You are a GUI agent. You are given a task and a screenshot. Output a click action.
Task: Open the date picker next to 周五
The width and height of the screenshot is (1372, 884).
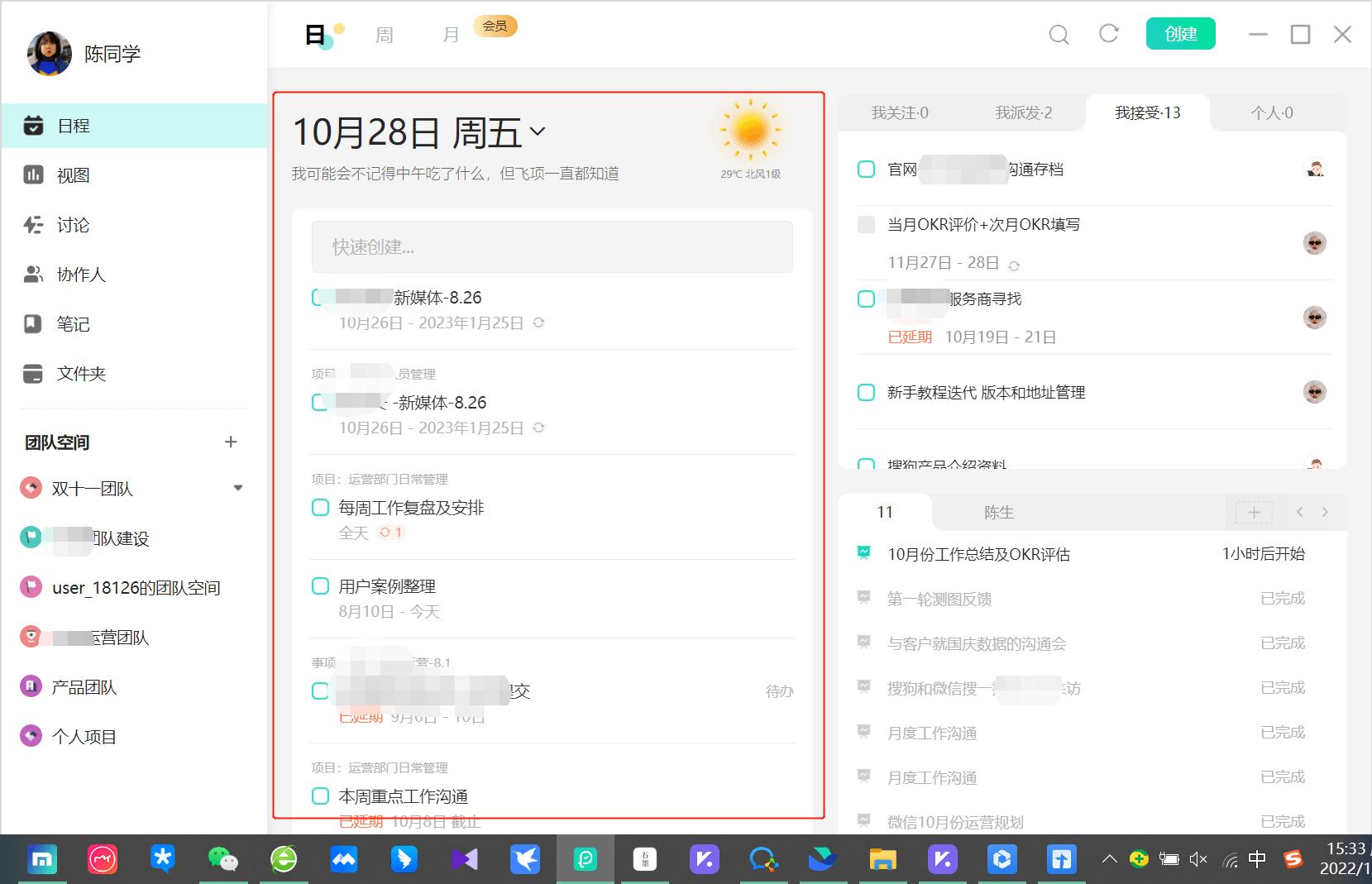tap(539, 131)
